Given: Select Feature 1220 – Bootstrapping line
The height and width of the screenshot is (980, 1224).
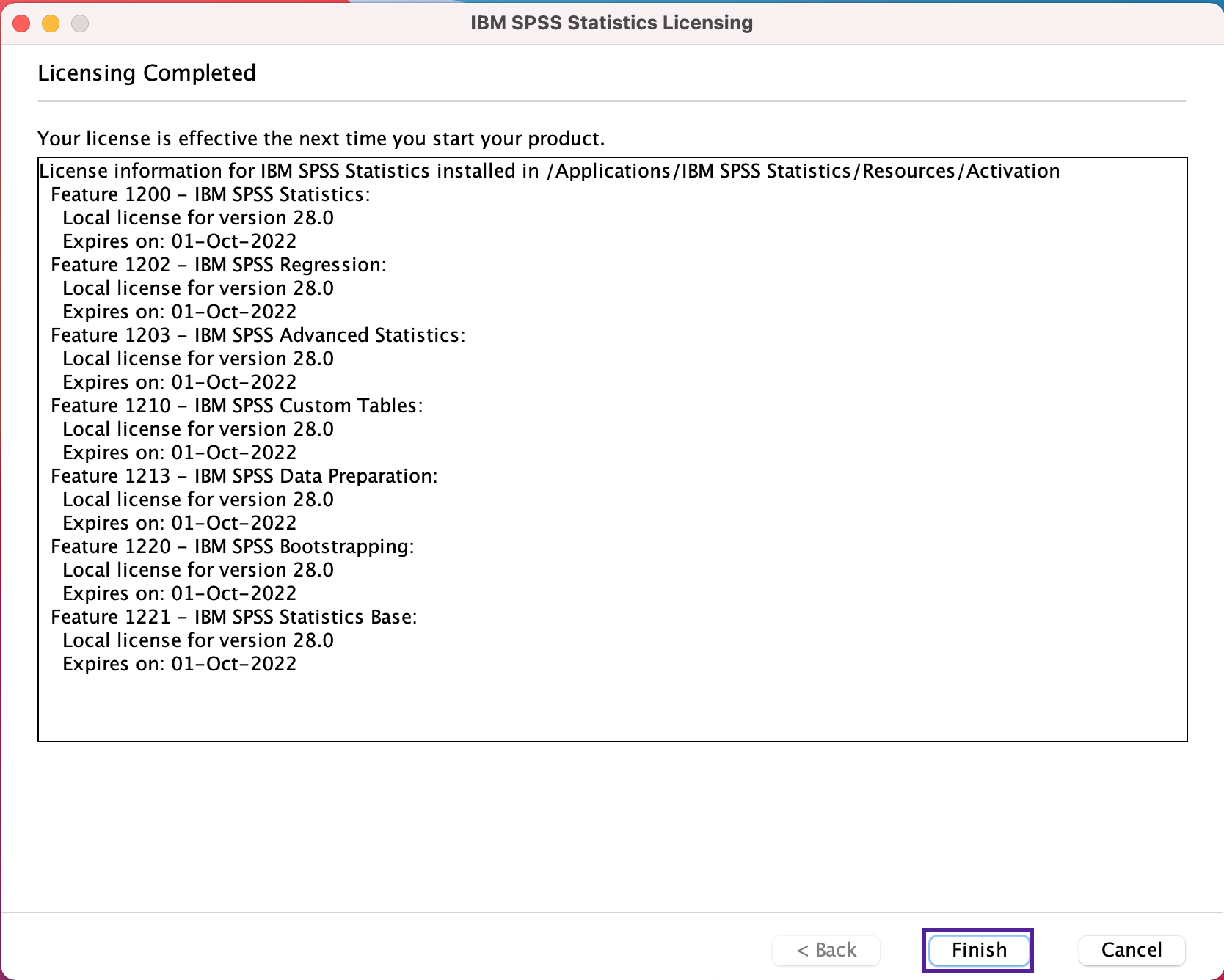Looking at the screenshot, I should click(233, 546).
